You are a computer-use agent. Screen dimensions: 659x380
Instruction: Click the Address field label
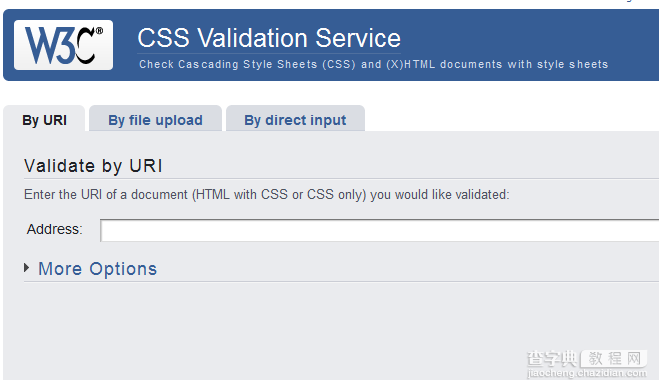point(55,230)
